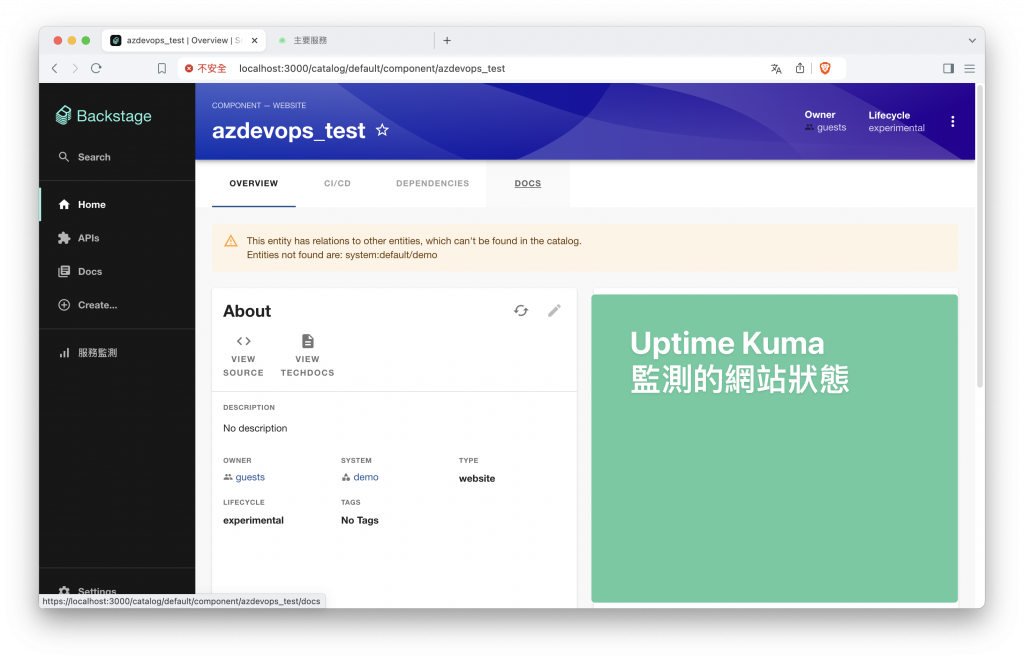Viewport: 1024px width, 660px height.
Task: Click experimental under Lifecycle in header
Action: tap(896, 128)
